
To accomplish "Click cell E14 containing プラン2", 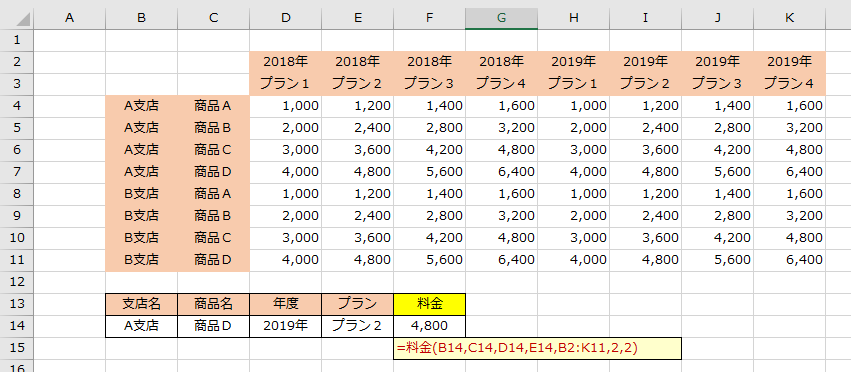I will (x=358, y=326).
